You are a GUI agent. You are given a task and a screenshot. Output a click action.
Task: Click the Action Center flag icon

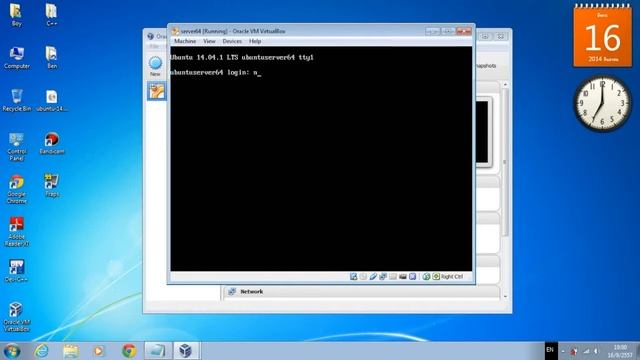coord(574,351)
